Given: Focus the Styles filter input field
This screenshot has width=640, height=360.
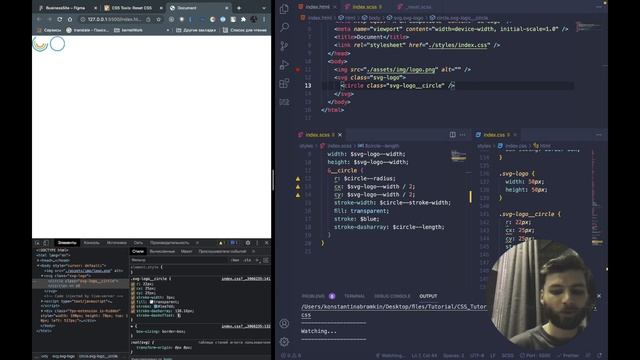Looking at the screenshot, I should [x=178, y=260].
